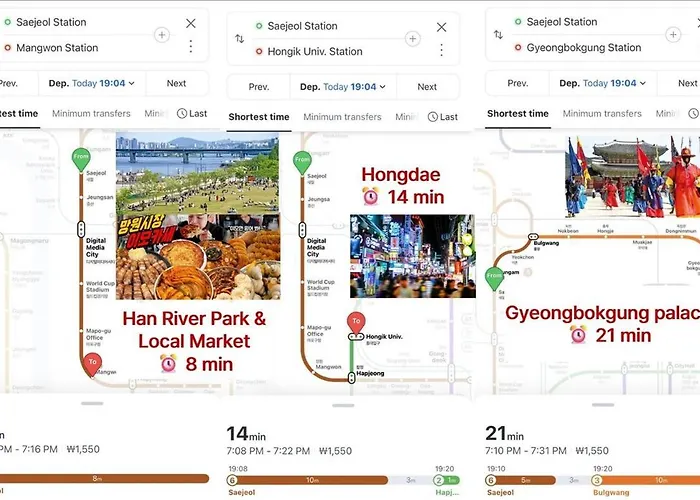Select Minimum transfers tab in the Gyeongbokgung panel
The width and height of the screenshot is (700, 500).
point(602,113)
